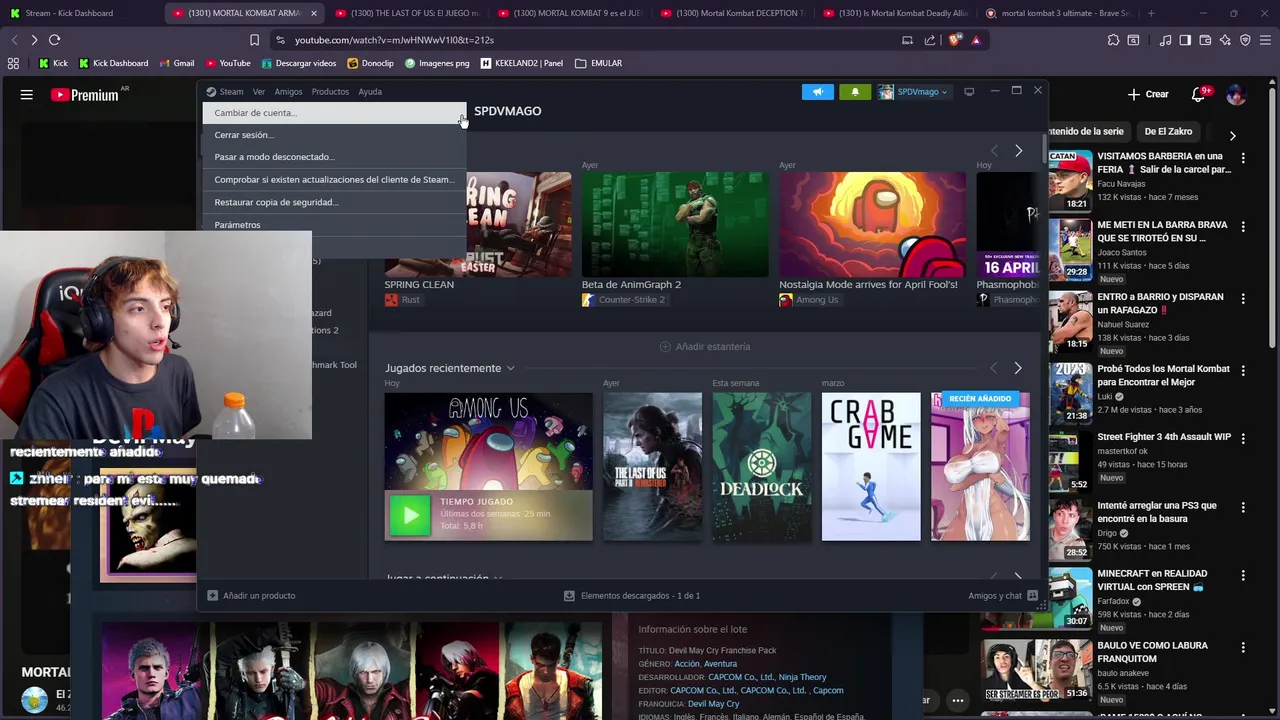This screenshot has height=720, width=1280.
Task: Open the Amigos menu in Steam
Action: [x=288, y=92]
